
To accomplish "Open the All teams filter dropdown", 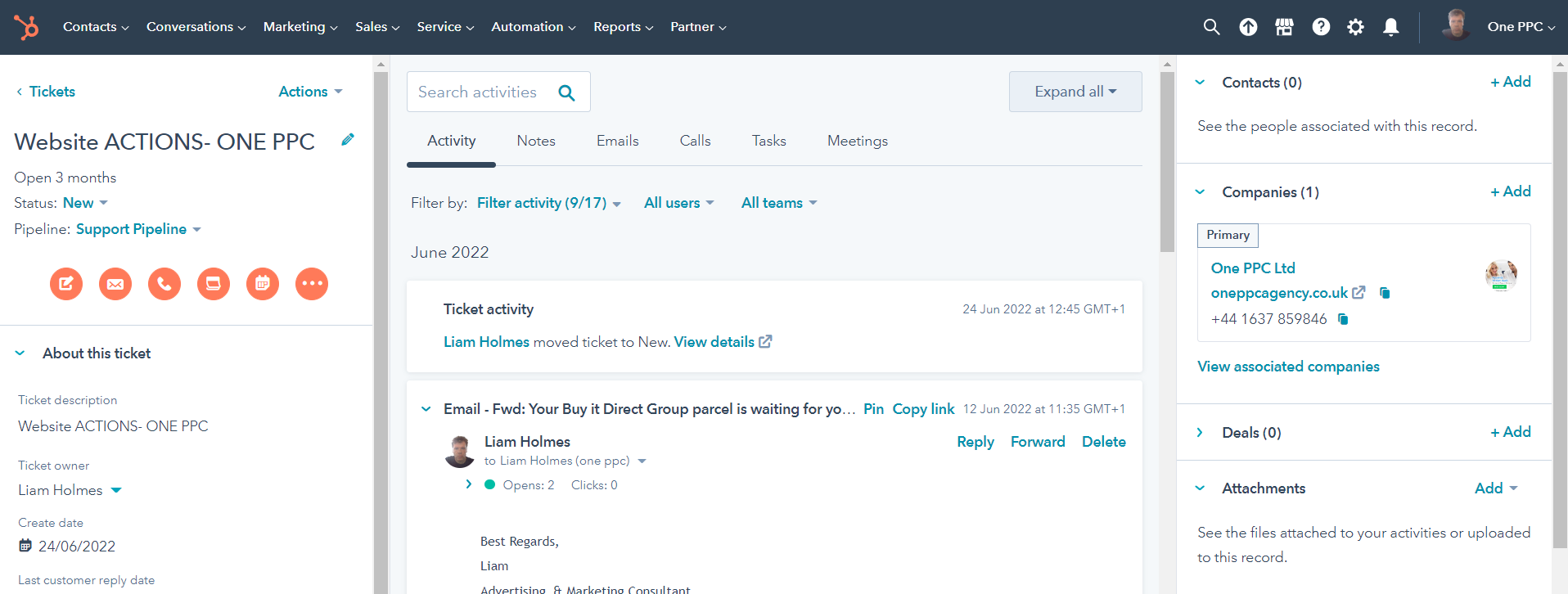I will [x=779, y=203].
